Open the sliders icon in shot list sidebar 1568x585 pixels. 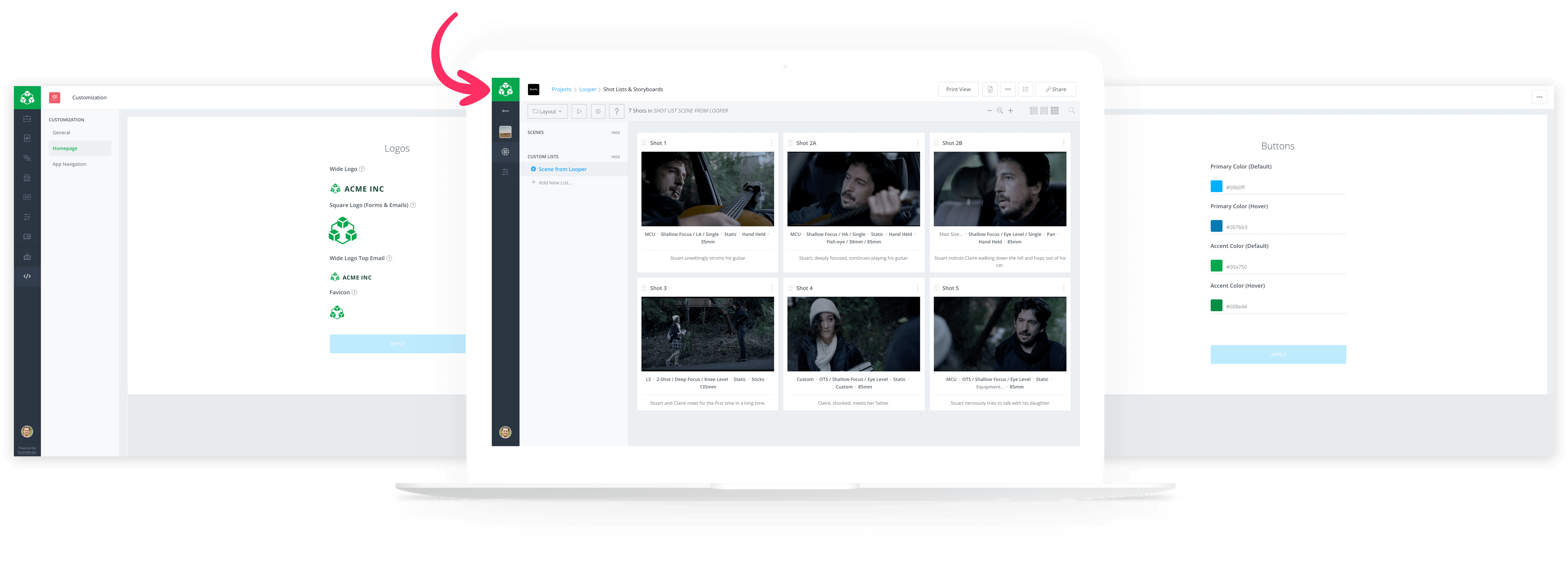pos(505,172)
